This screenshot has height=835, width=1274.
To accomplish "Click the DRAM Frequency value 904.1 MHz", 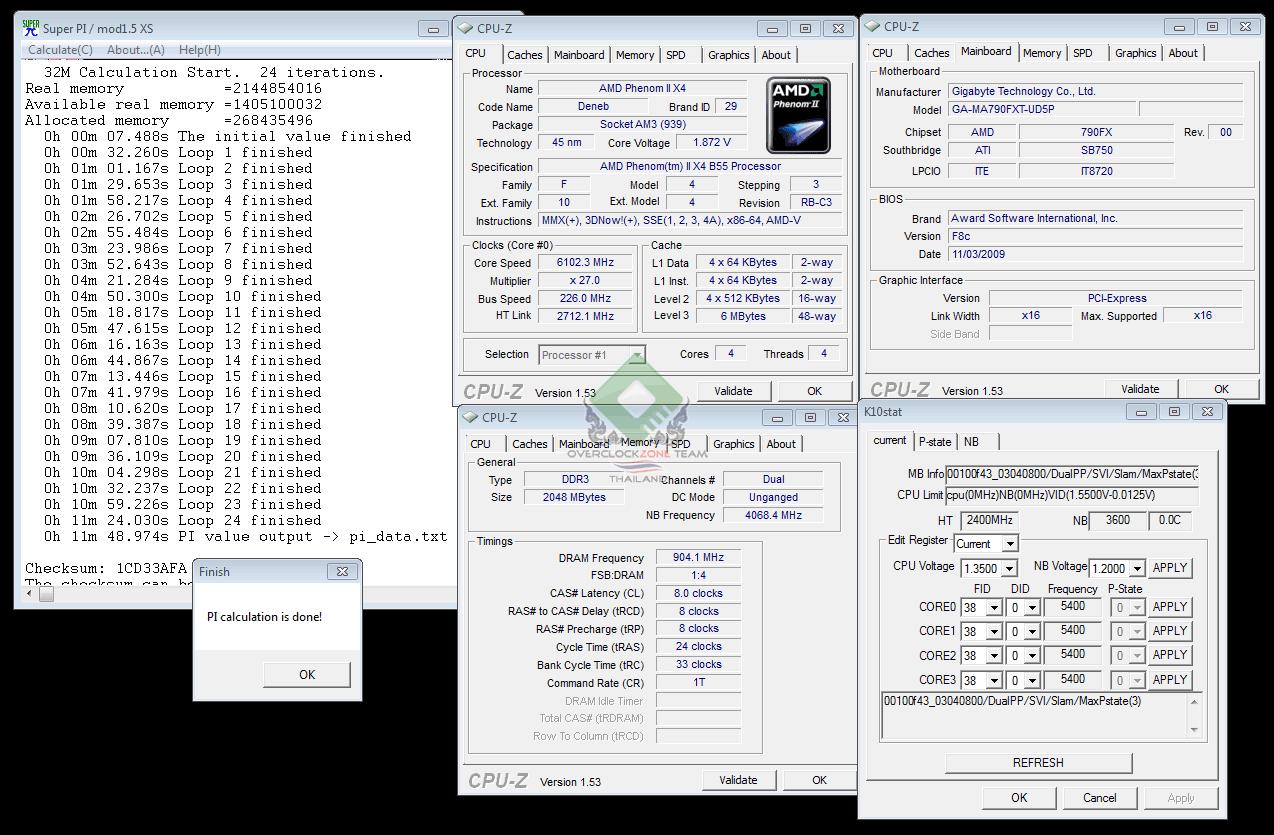I will 698,558.
